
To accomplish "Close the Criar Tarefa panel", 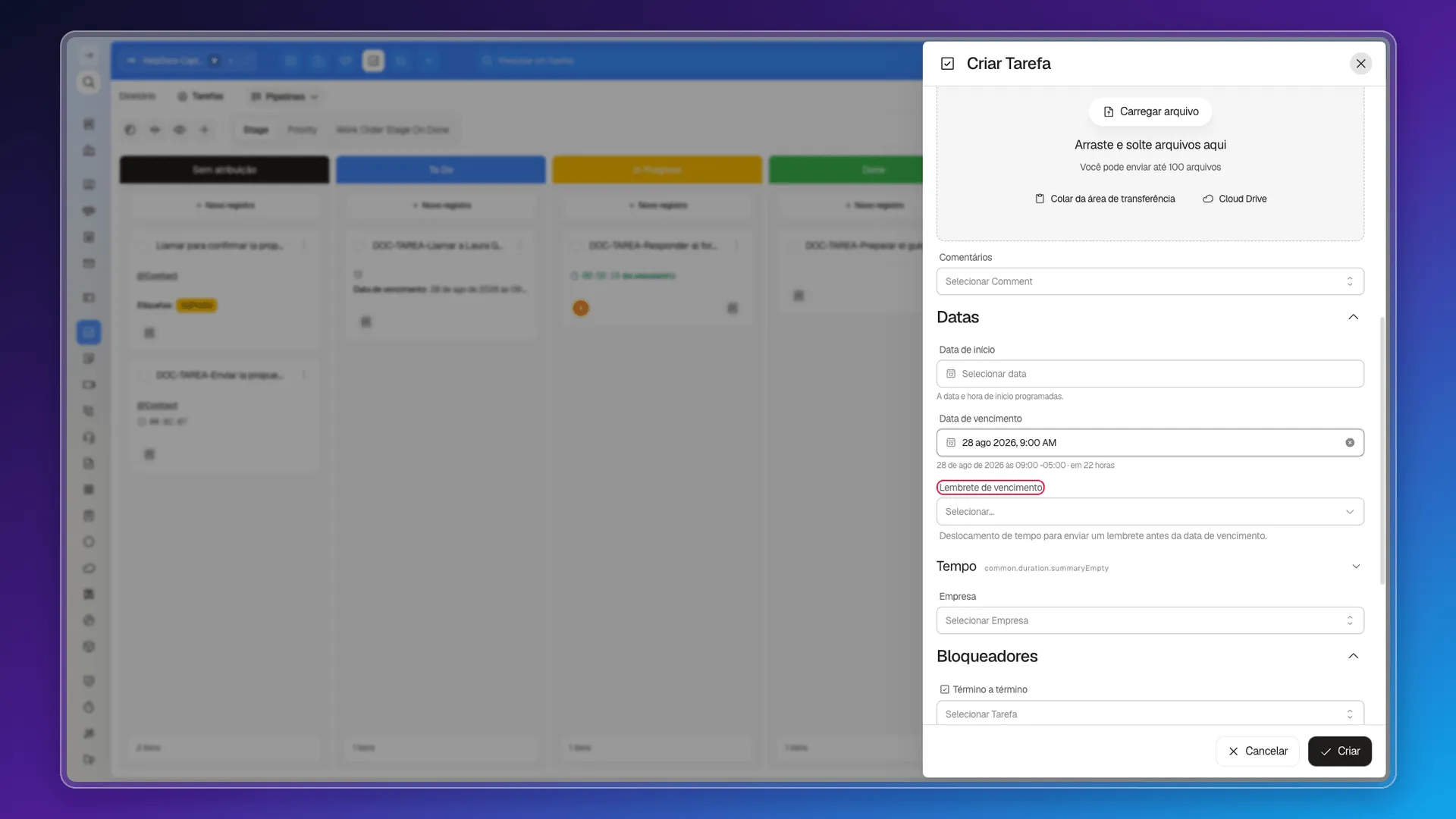I will [1360, 64].
